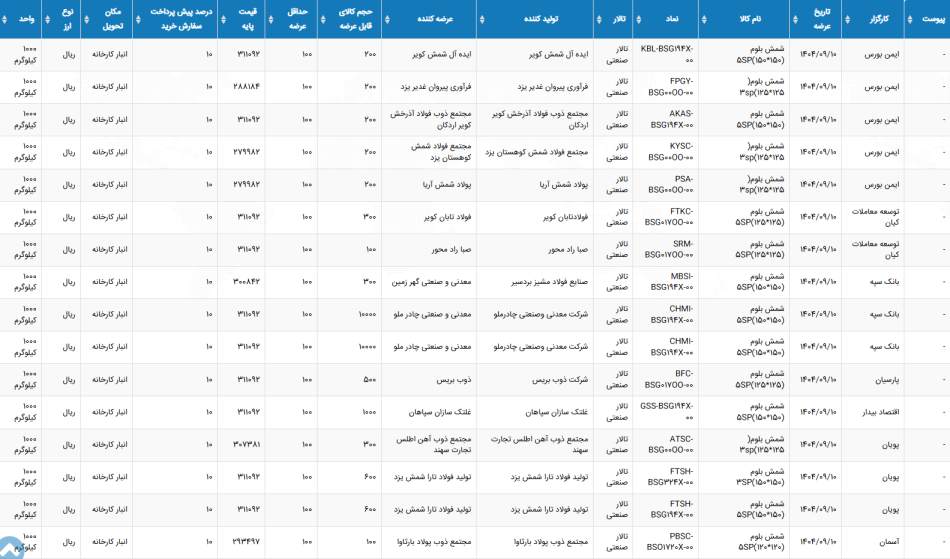Select product شمش بلوم 3SP(150*150)
The height and width of the screenshot is (559, 950).
pyautogui.click(x=760, y=477)
